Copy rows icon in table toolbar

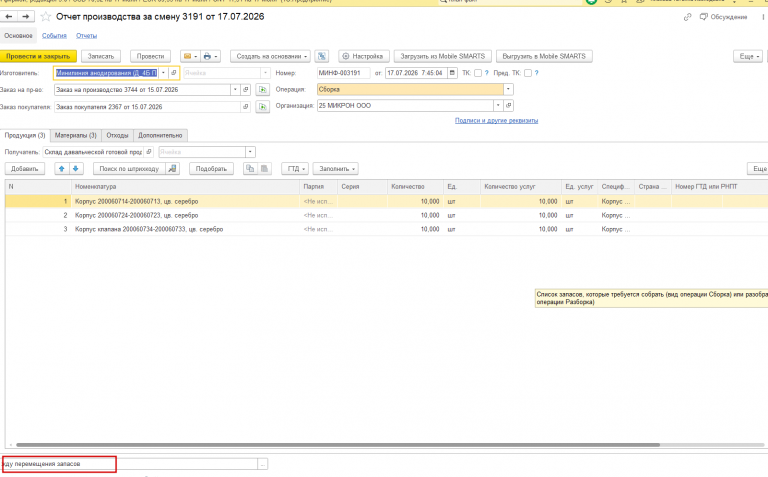coord(250,168)
